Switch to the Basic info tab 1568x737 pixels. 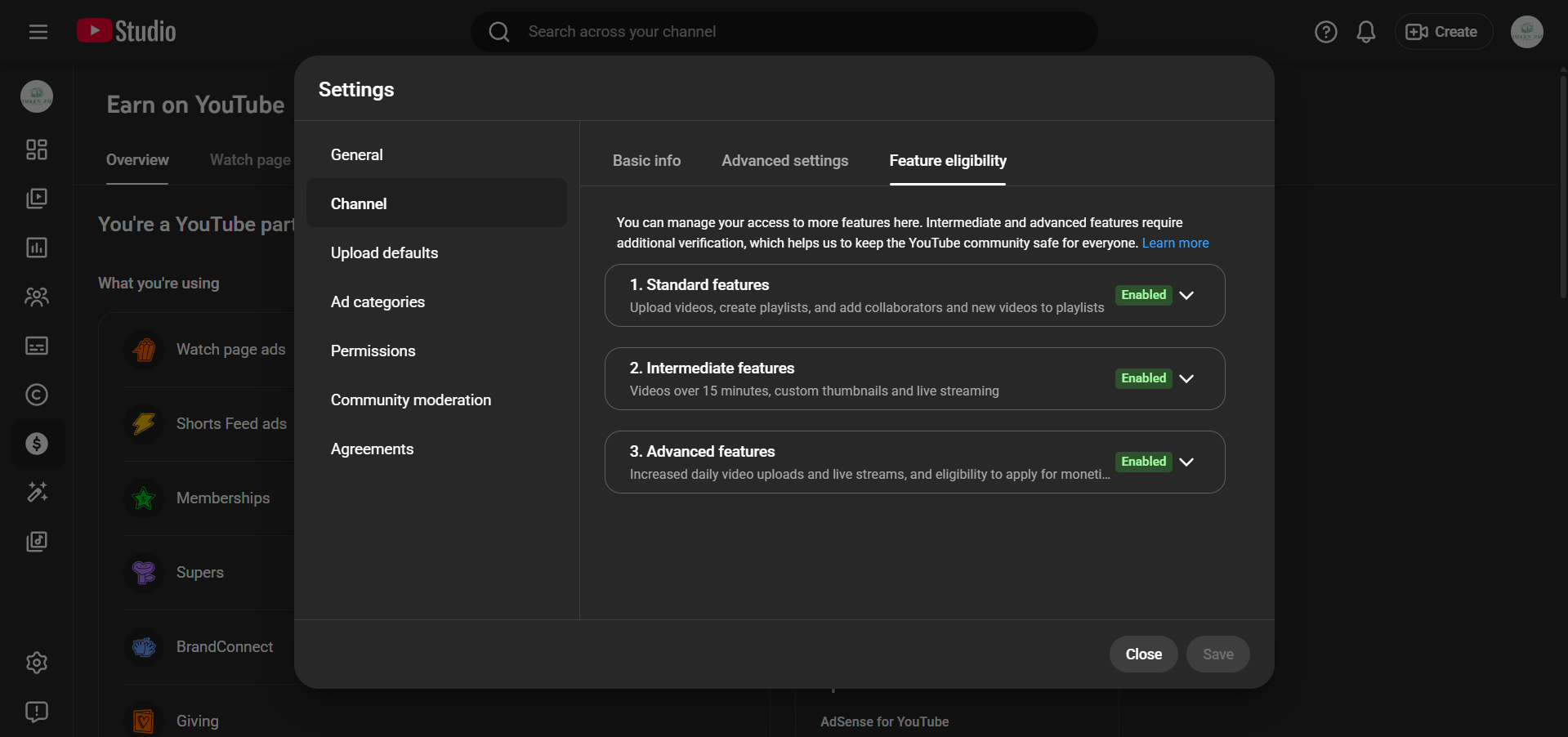pyautogui.click(x=646, y=161)
